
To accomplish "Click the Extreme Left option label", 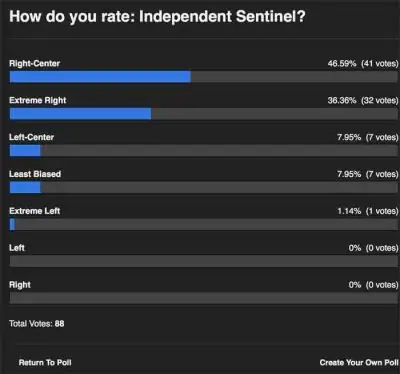I will (x=35, y=211).
